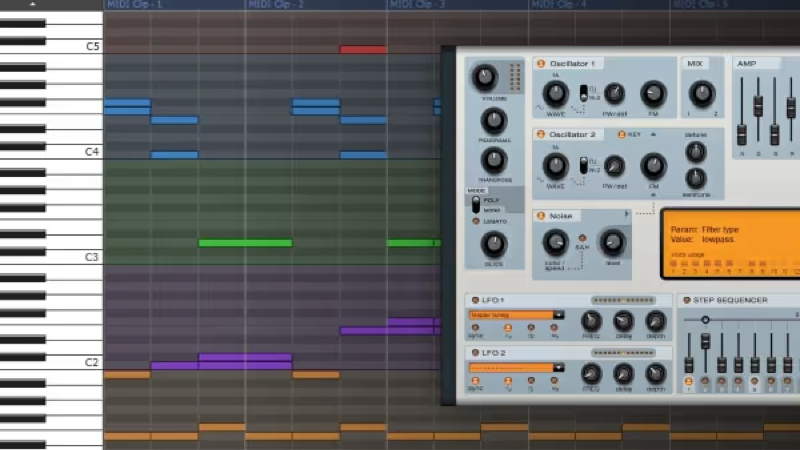The height and width of the screenshot is (450, 800).
Task: Click step 2 raised slider in sequencer
Action: click(705, 341)
